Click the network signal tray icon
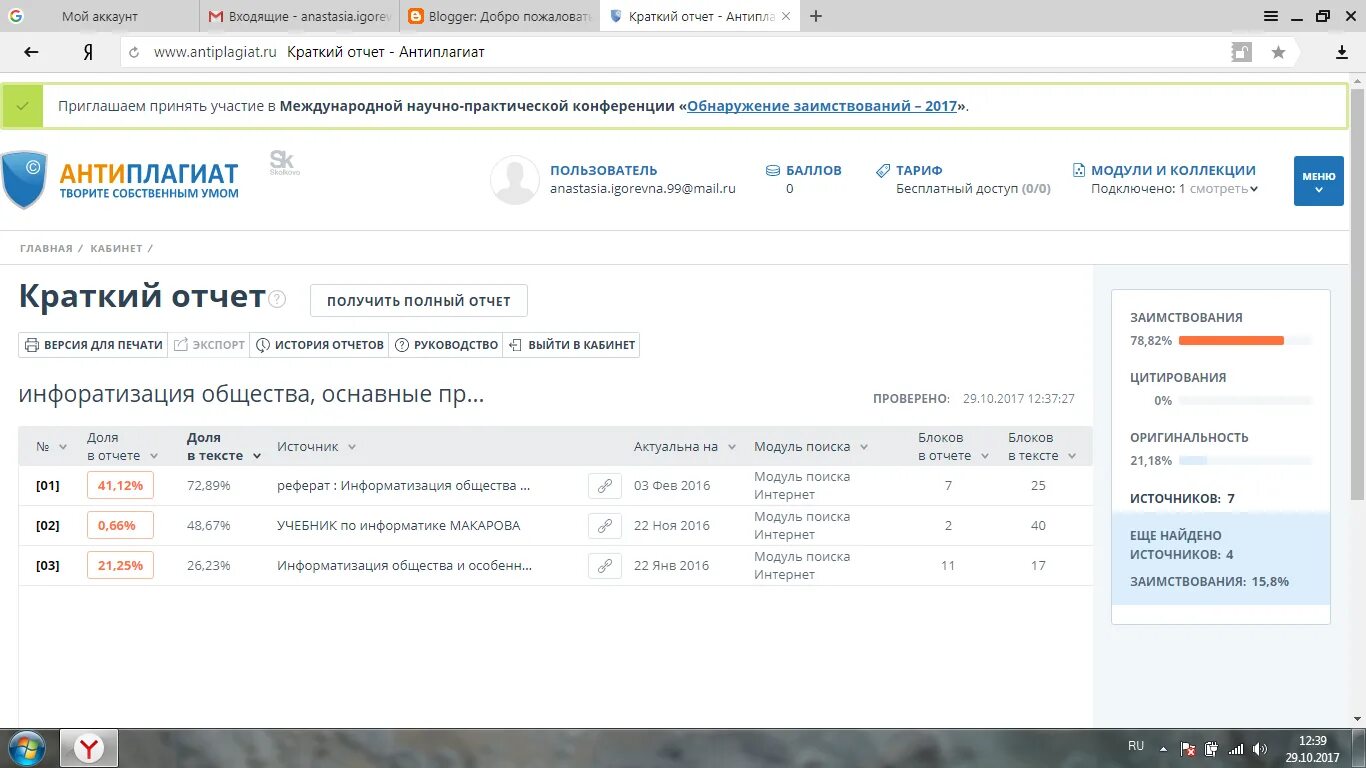1366x768 pixels. point(1236,748)
